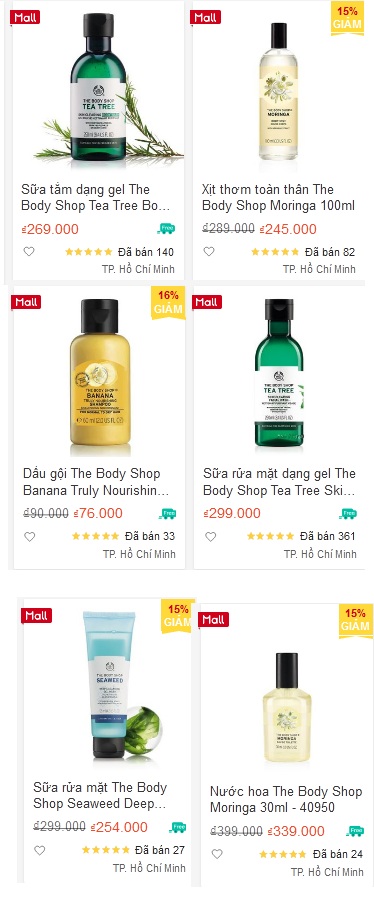Viewport: 374px width, 912px height.
Task: Toggle heart icon on Moringa 100ml body mist
Action: click(x=209, y=252)
